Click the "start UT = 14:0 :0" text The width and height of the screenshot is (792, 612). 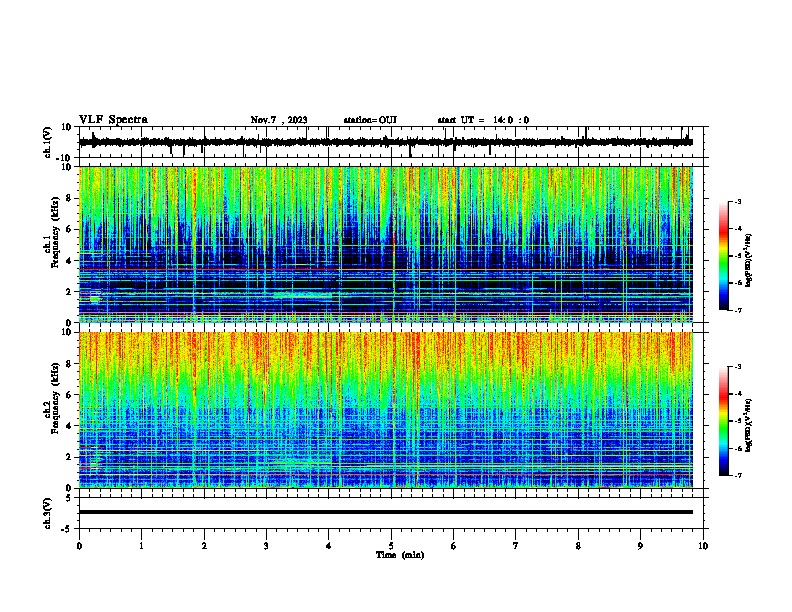[483, 120]
